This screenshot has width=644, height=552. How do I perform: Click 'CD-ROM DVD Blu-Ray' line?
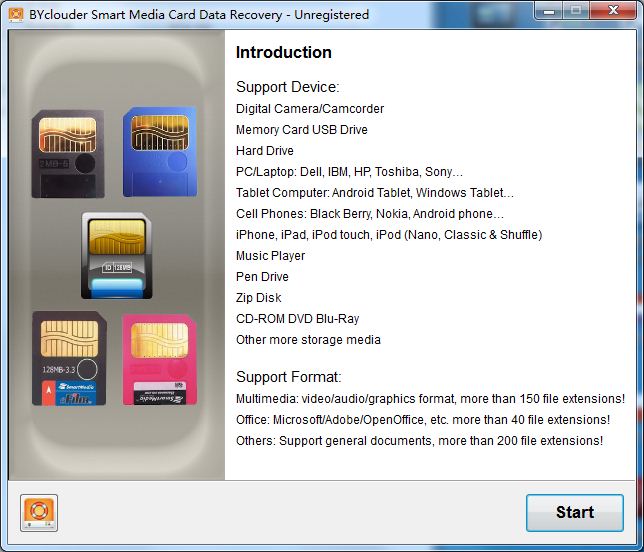click(x=297, y=319)
